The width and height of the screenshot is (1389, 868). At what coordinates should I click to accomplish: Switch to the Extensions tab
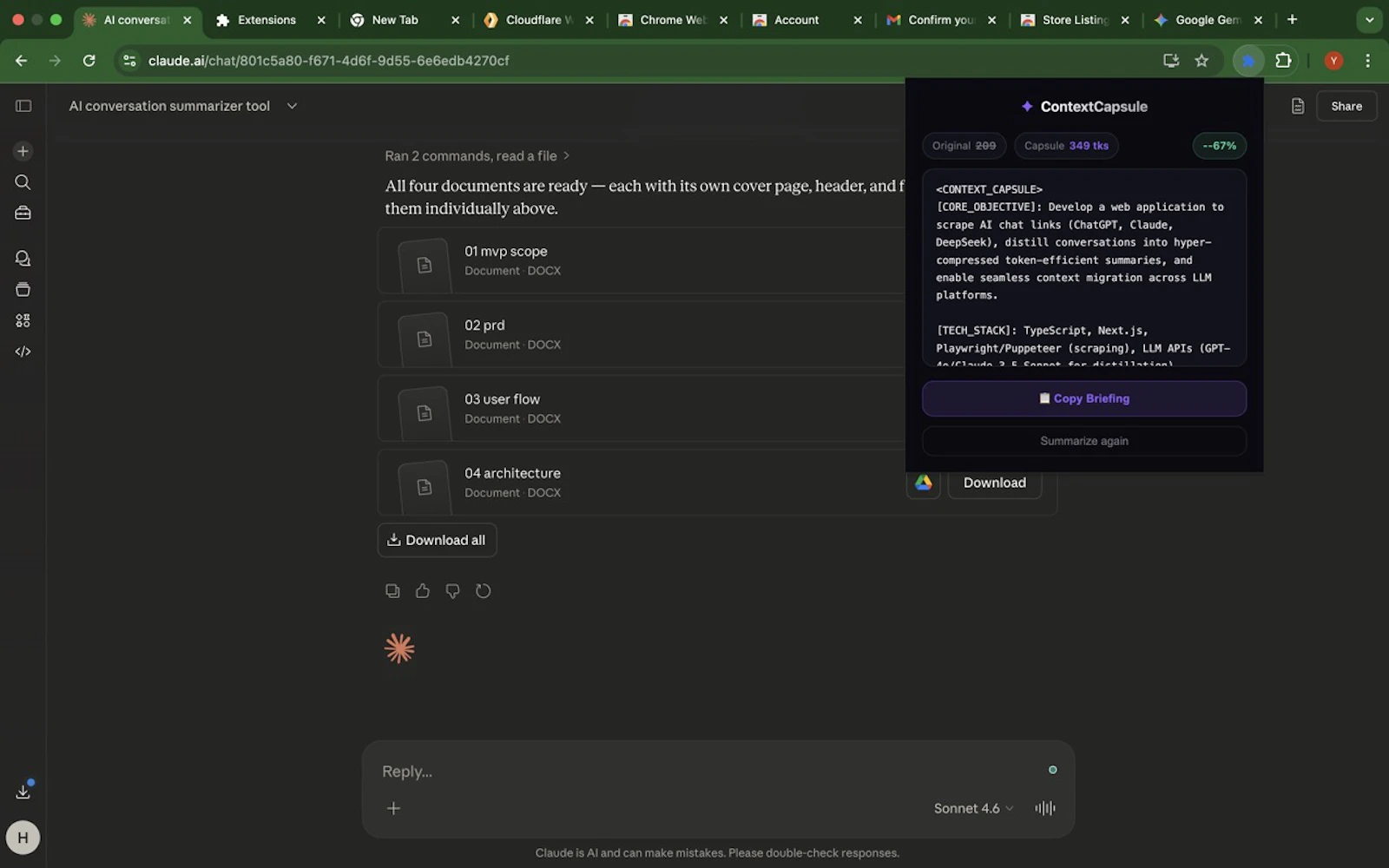(267, 20)
